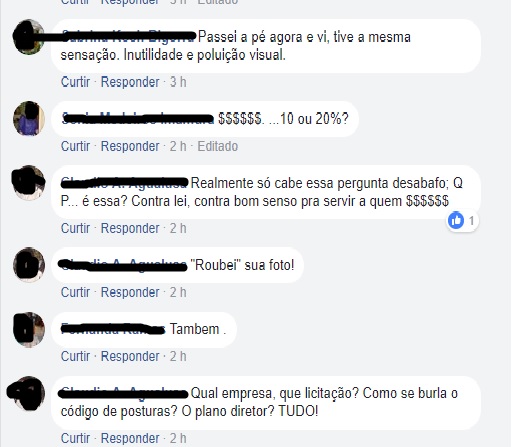
Task: Open avatar beside 'Realmente só cabe' comment
Action: [29, 183]
